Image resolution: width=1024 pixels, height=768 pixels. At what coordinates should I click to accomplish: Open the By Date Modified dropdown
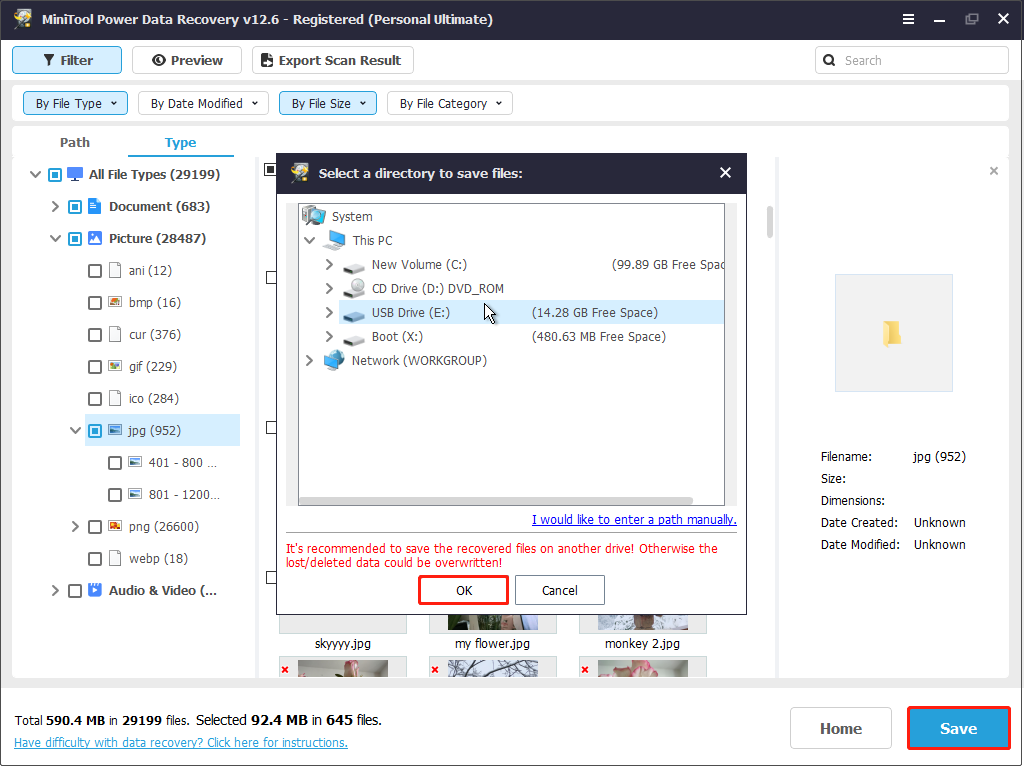(x=203, y=103)
